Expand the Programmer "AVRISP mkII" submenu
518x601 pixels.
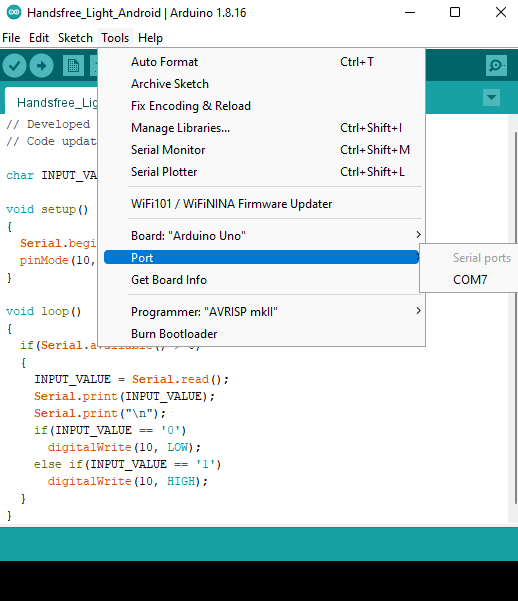(263, 312)
